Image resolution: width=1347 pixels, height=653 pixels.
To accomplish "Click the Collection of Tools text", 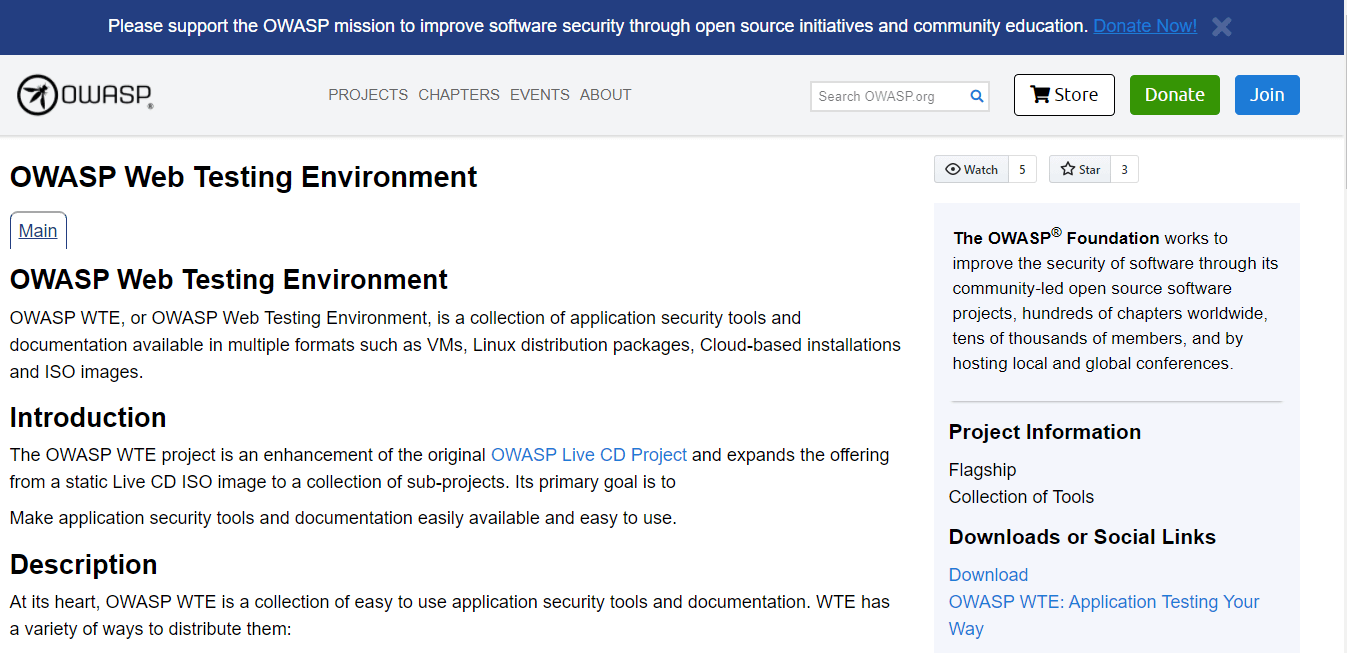I will [1021, 497].
